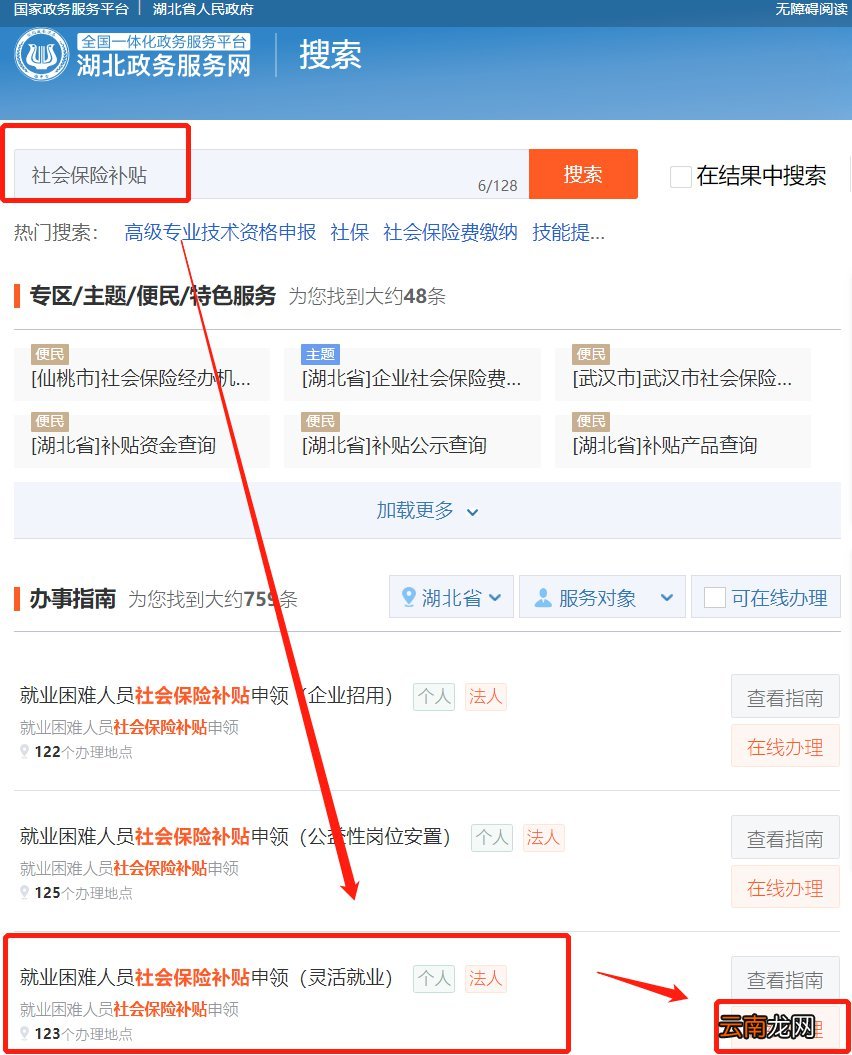Open 就业困难人员社会保险补贴申领（企业招用）title
This screenshot has height=1055, width=852.
tap(206, 695)
